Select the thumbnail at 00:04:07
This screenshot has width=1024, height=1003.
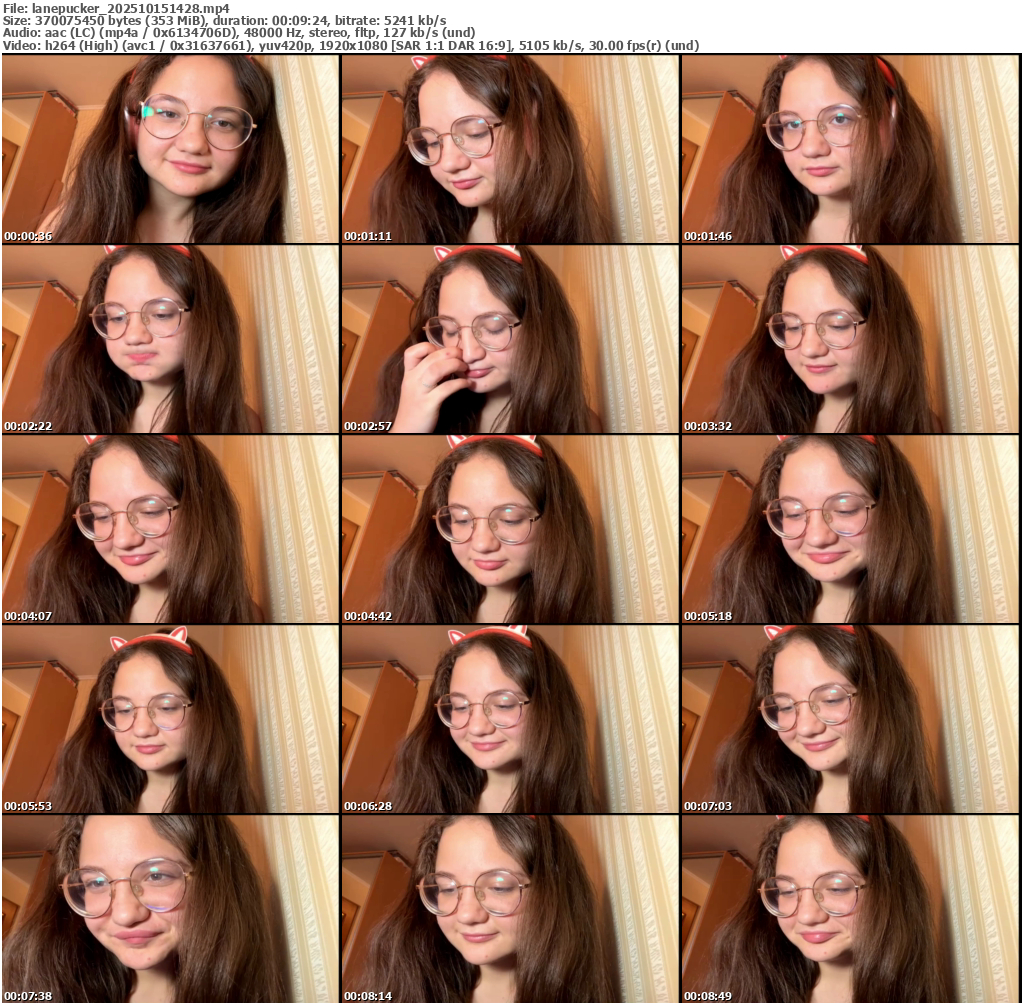tap(170, 529)
